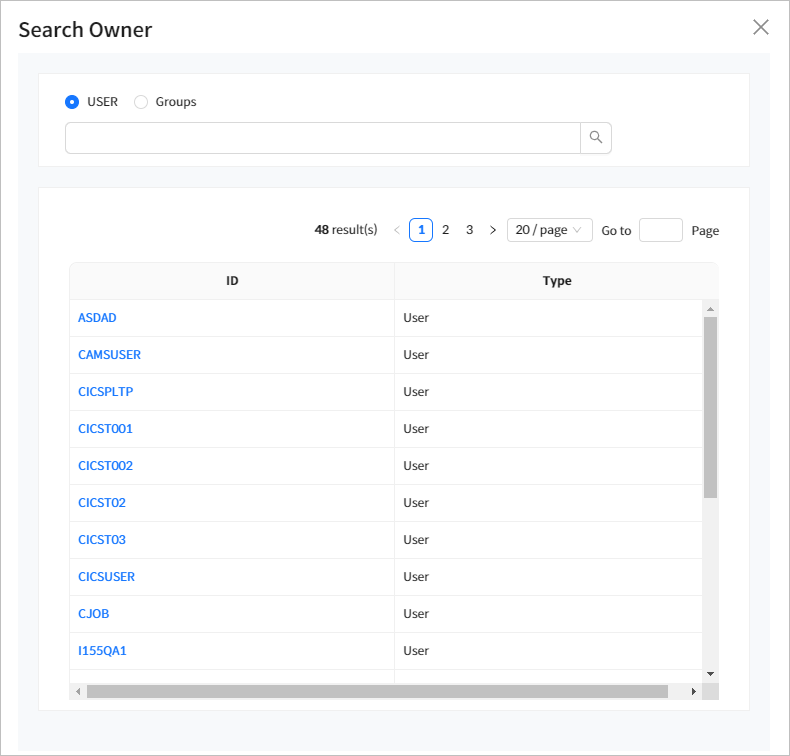Focus the owner search text field

pos(322,138)
